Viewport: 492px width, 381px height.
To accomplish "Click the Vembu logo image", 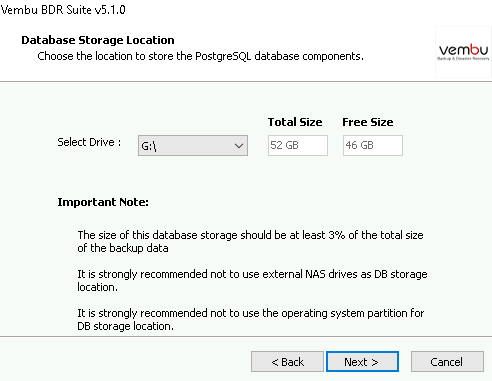I will tap(463, 52).
